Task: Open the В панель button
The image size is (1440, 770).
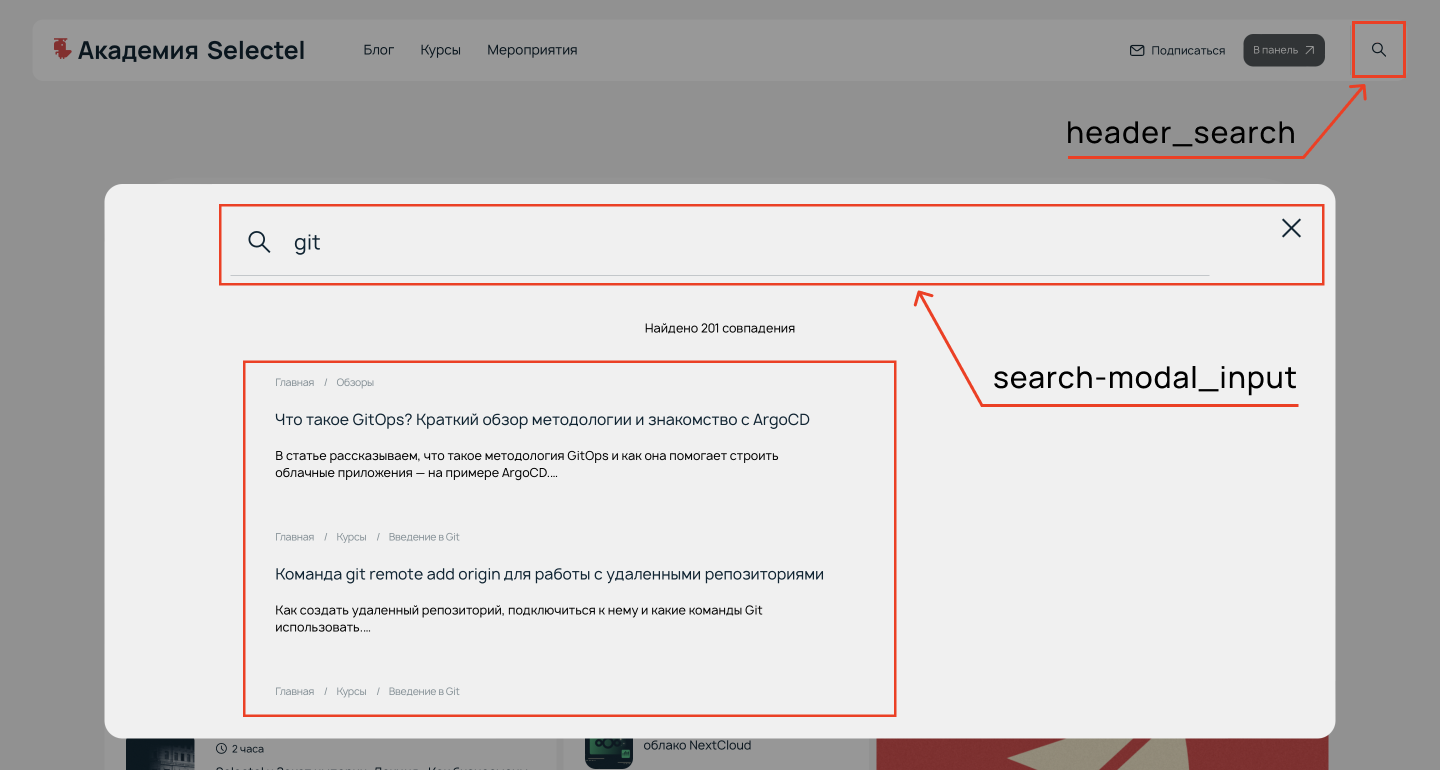Action: pos(1284,50)
